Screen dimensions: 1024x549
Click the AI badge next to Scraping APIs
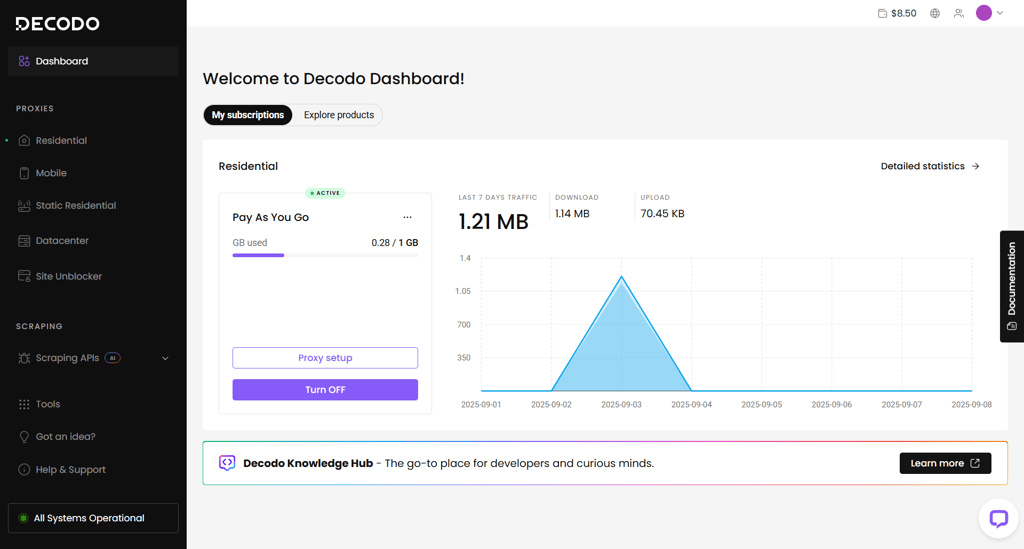pyautogui.click(x=112, y=358)
